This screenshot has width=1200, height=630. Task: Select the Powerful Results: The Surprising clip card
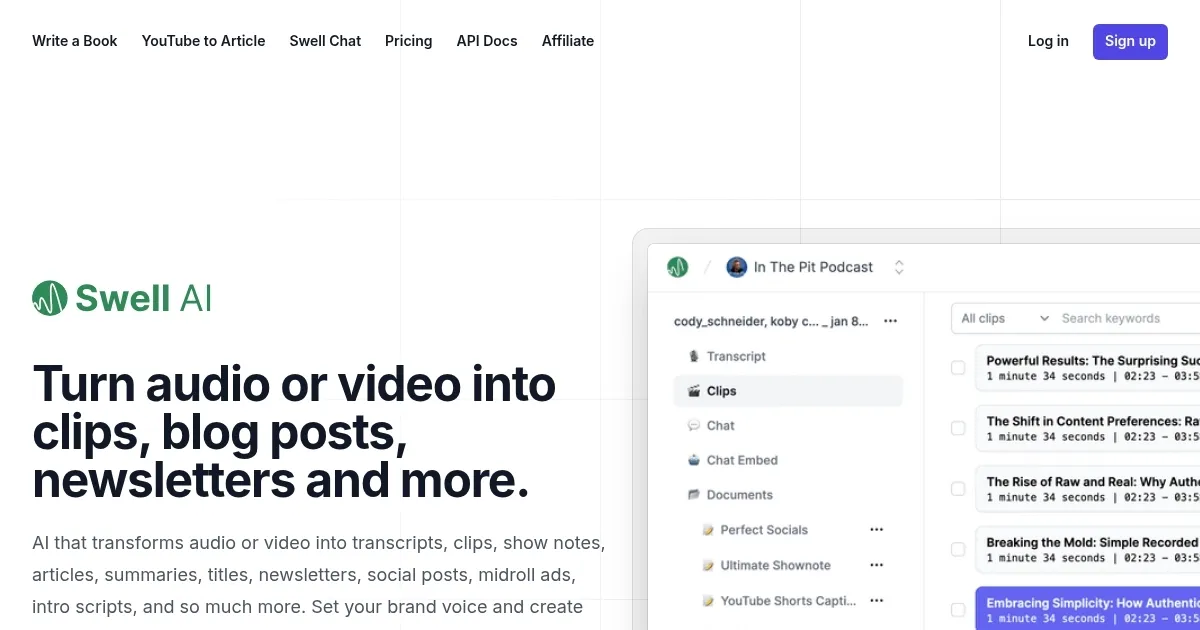click(x=1088, y=368)
